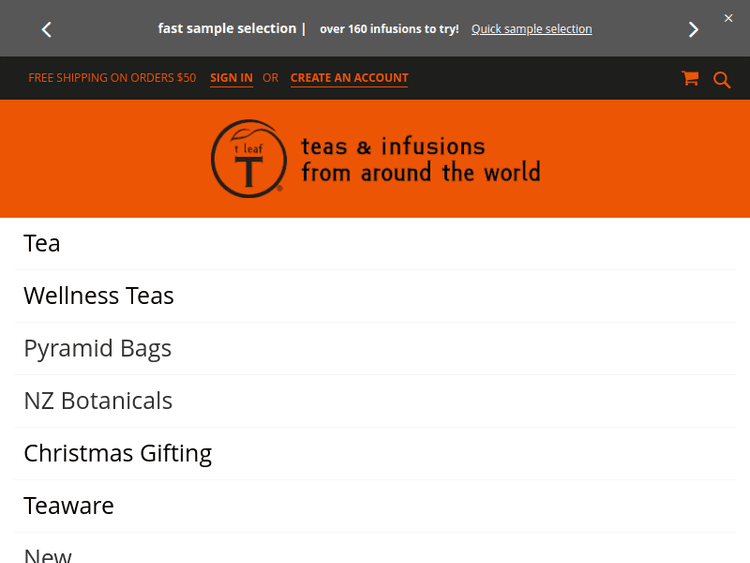Close the promo banner with X

pyautogui.click(x=728, y=18)
